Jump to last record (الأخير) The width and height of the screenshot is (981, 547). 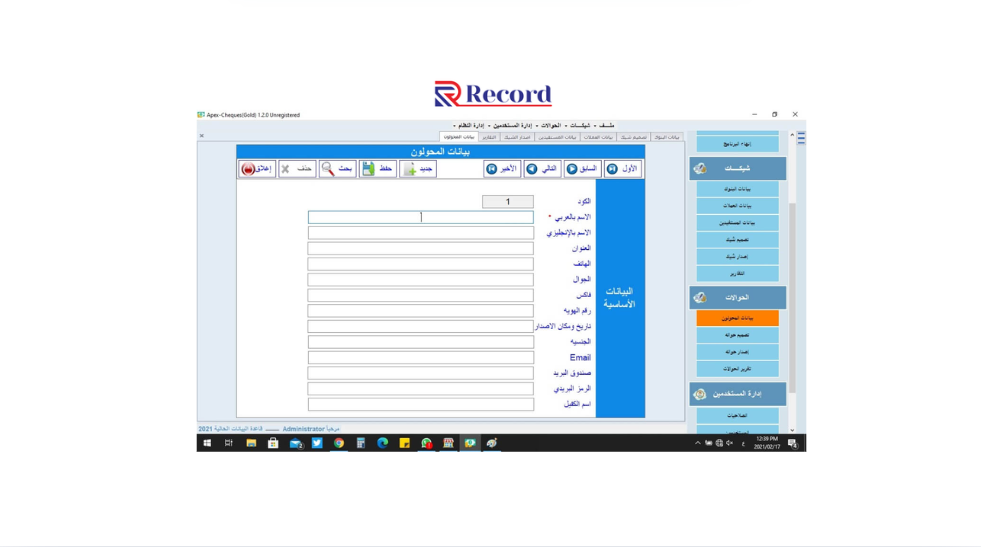pyautogui.click(x=502, y=169)
